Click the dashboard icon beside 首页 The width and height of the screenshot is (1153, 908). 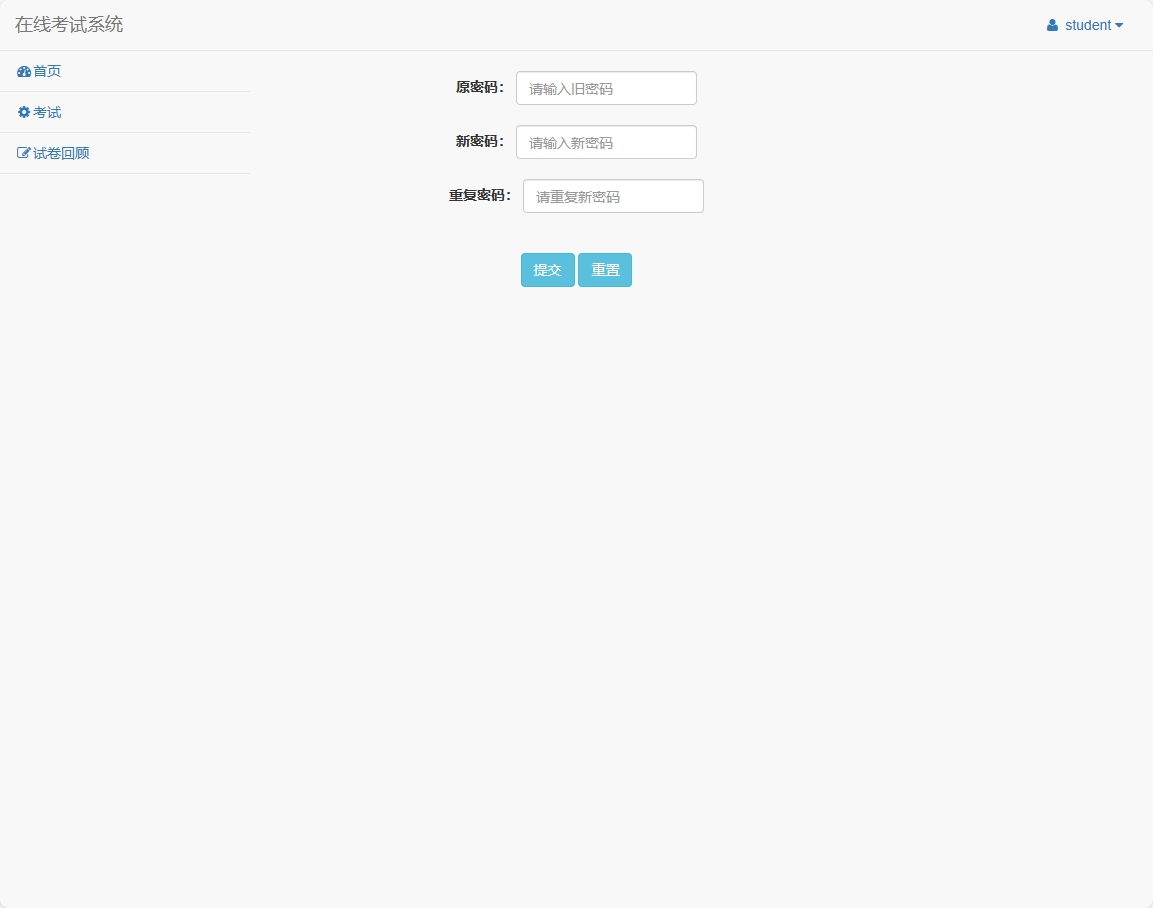point(24,71)
